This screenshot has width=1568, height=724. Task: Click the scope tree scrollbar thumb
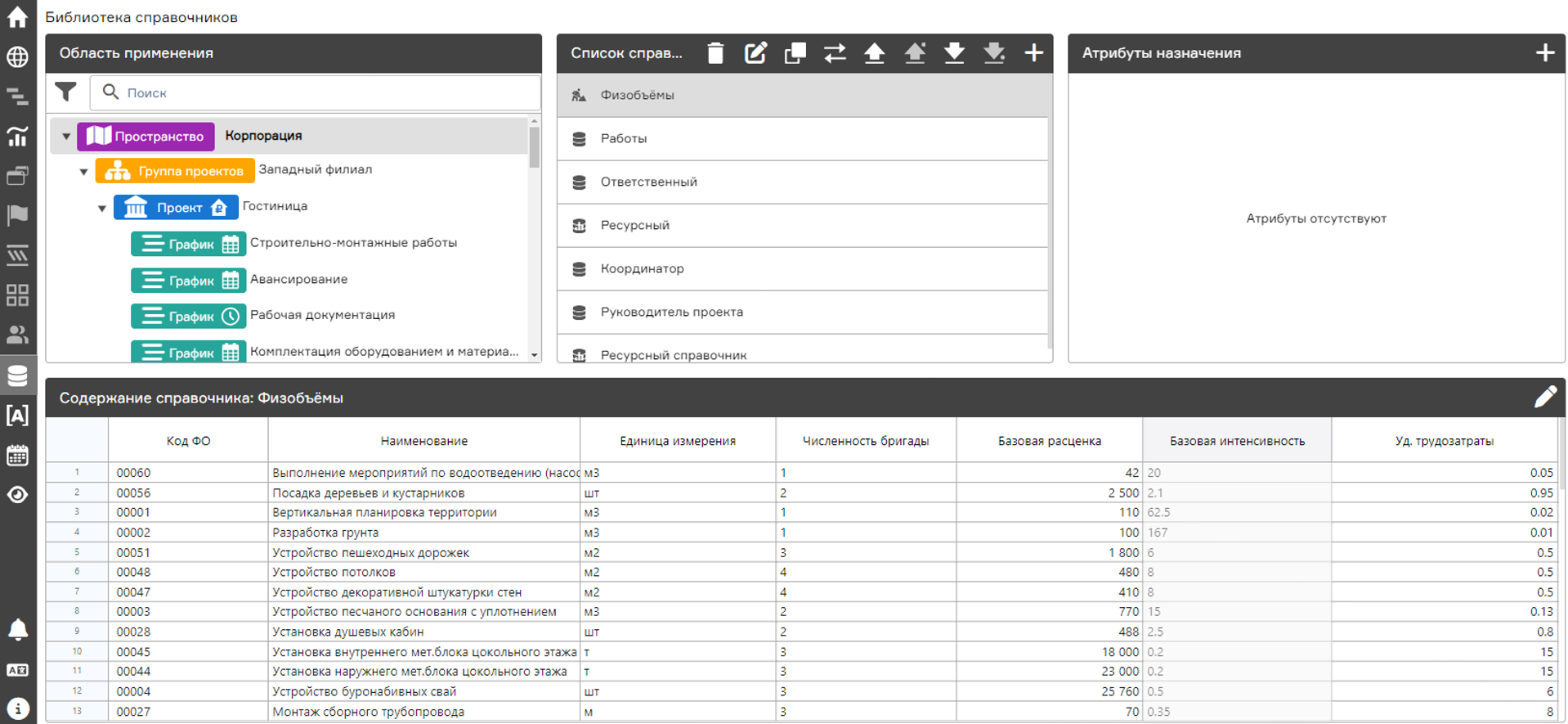(535, 148)
